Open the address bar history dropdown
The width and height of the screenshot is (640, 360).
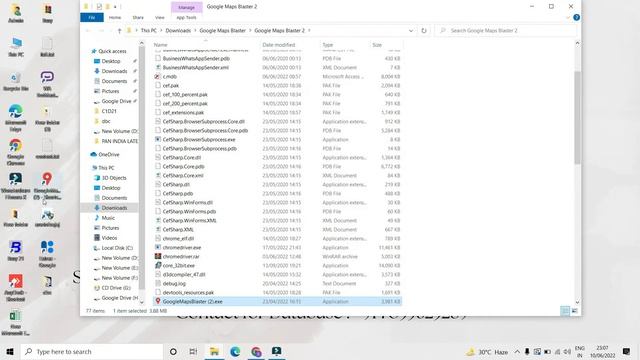[411, 31]
